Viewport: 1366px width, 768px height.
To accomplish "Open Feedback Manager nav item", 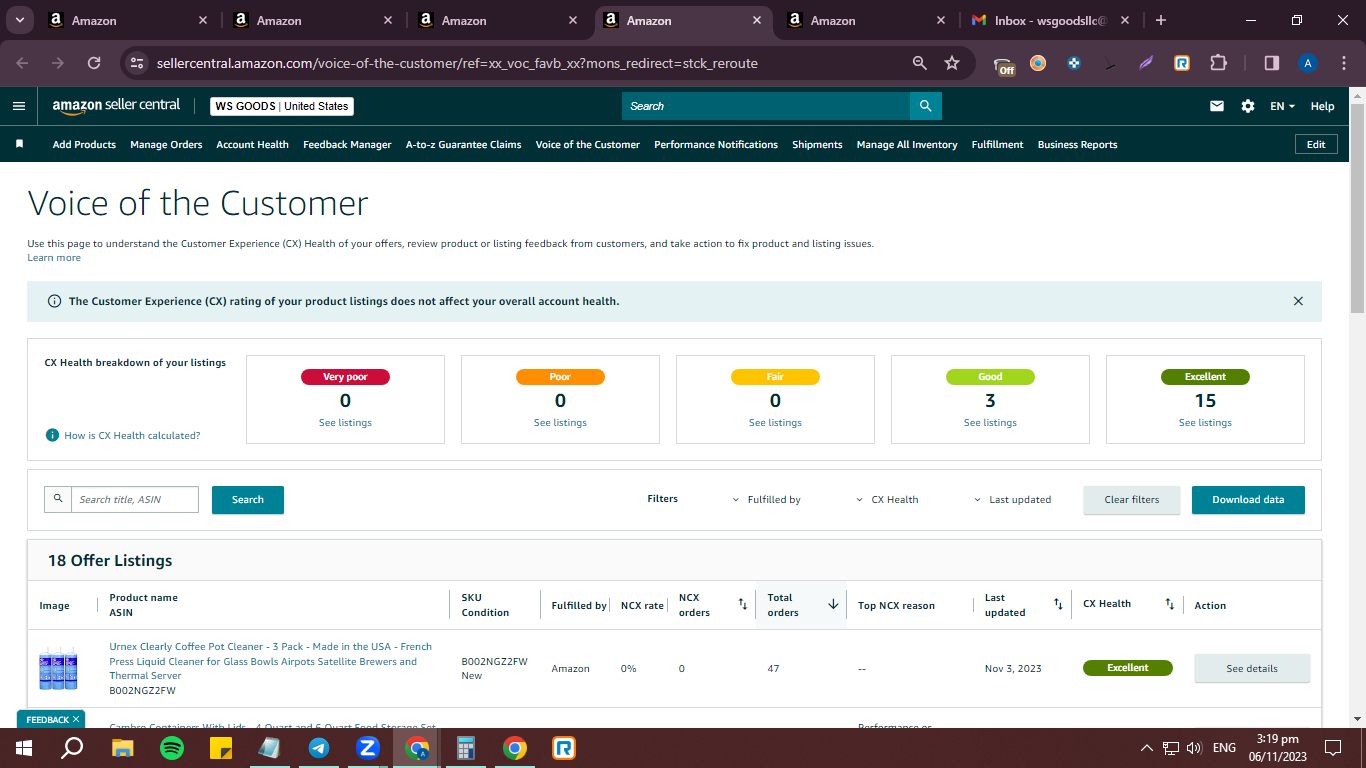I will coord(347,144).
